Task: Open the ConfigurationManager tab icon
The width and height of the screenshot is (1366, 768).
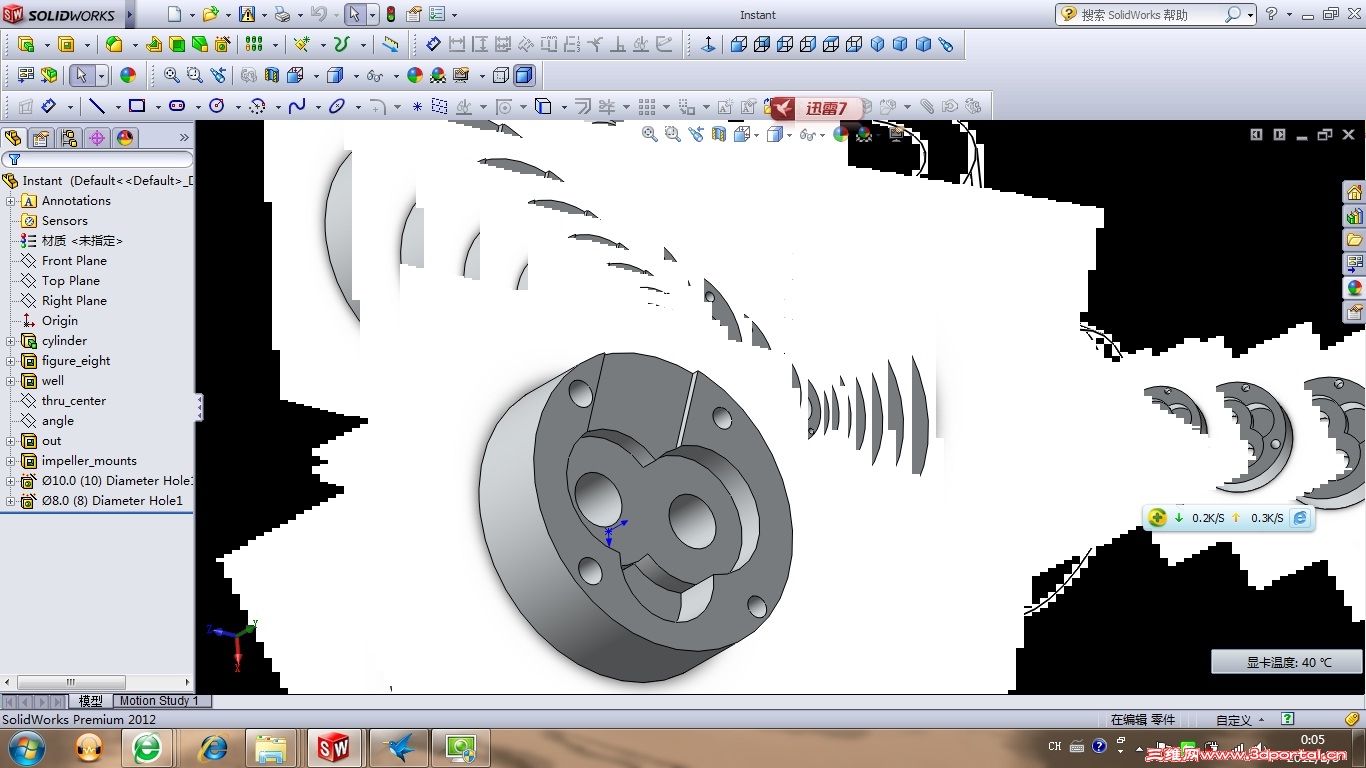Action: point(68,138)
